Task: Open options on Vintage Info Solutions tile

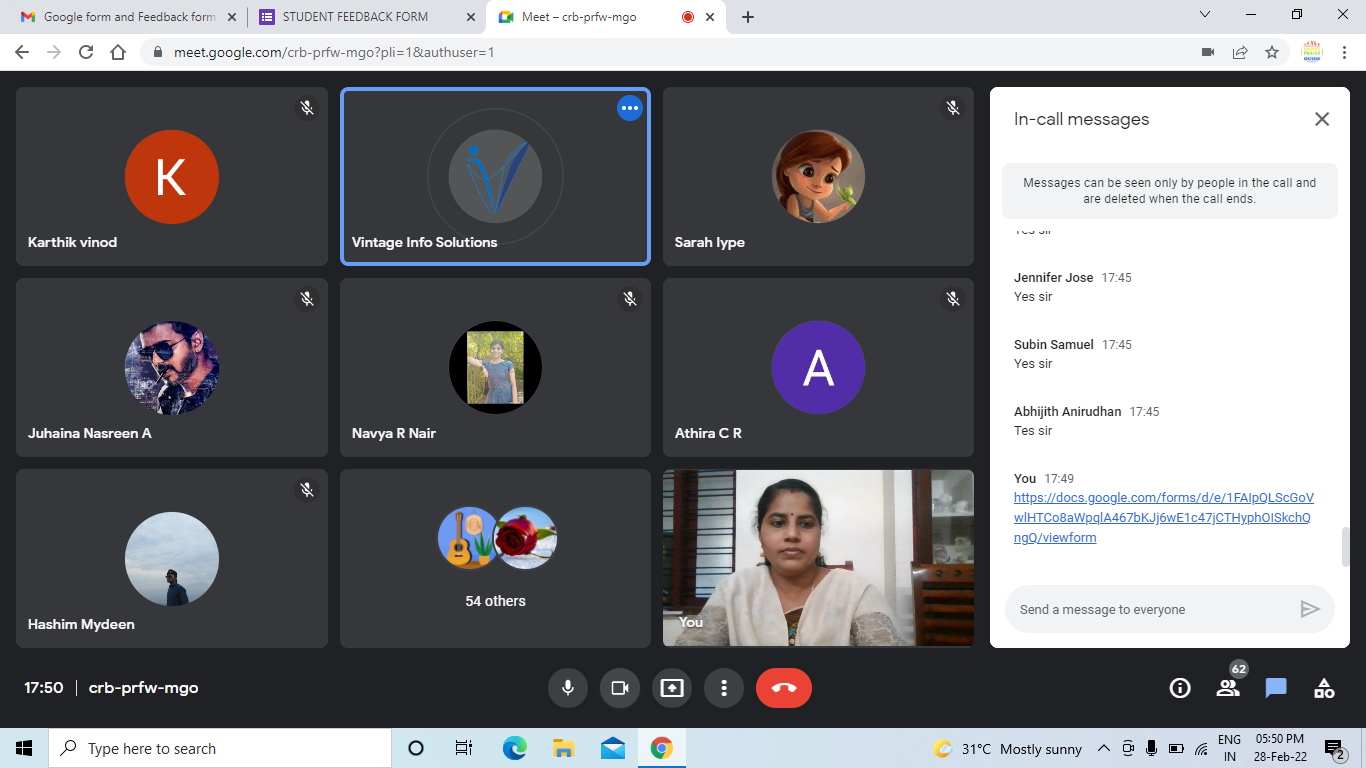Action: pyautogui.click(x=629, y=108)
